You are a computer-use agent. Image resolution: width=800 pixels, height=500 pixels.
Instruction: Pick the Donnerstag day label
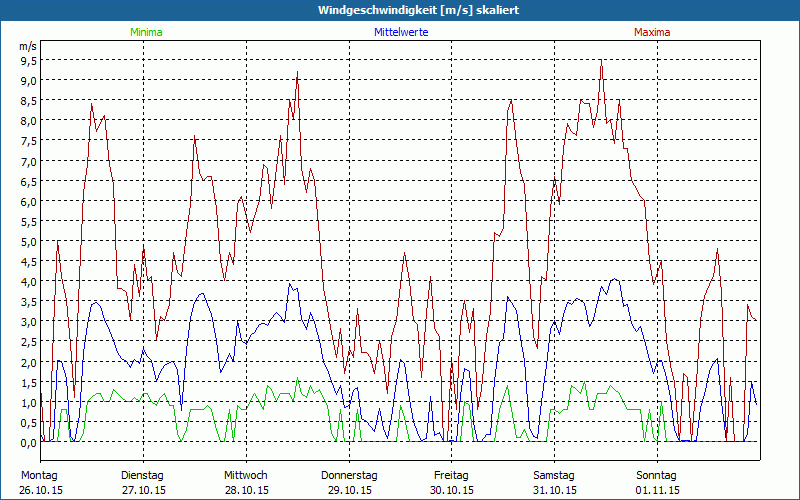349,475
